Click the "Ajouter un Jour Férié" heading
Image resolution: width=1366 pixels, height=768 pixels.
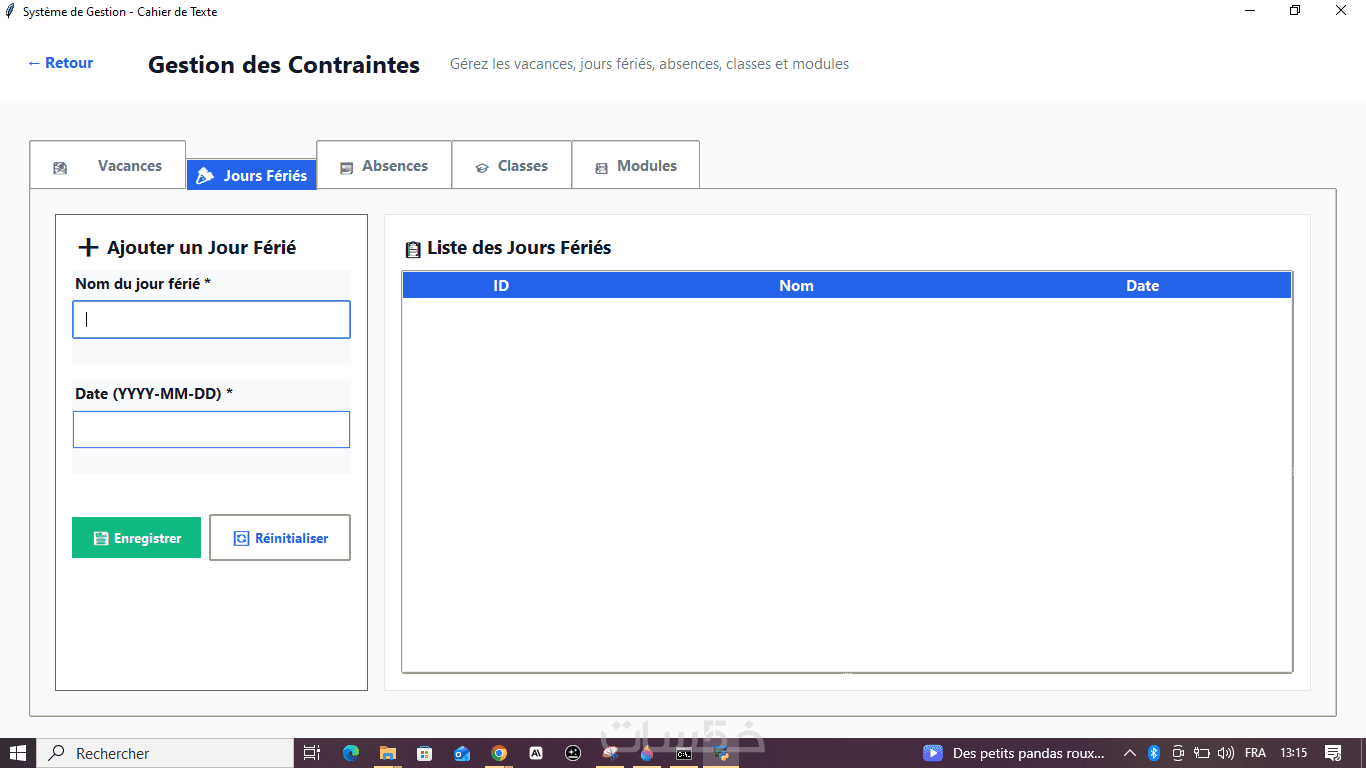click(x=201, y=248)
